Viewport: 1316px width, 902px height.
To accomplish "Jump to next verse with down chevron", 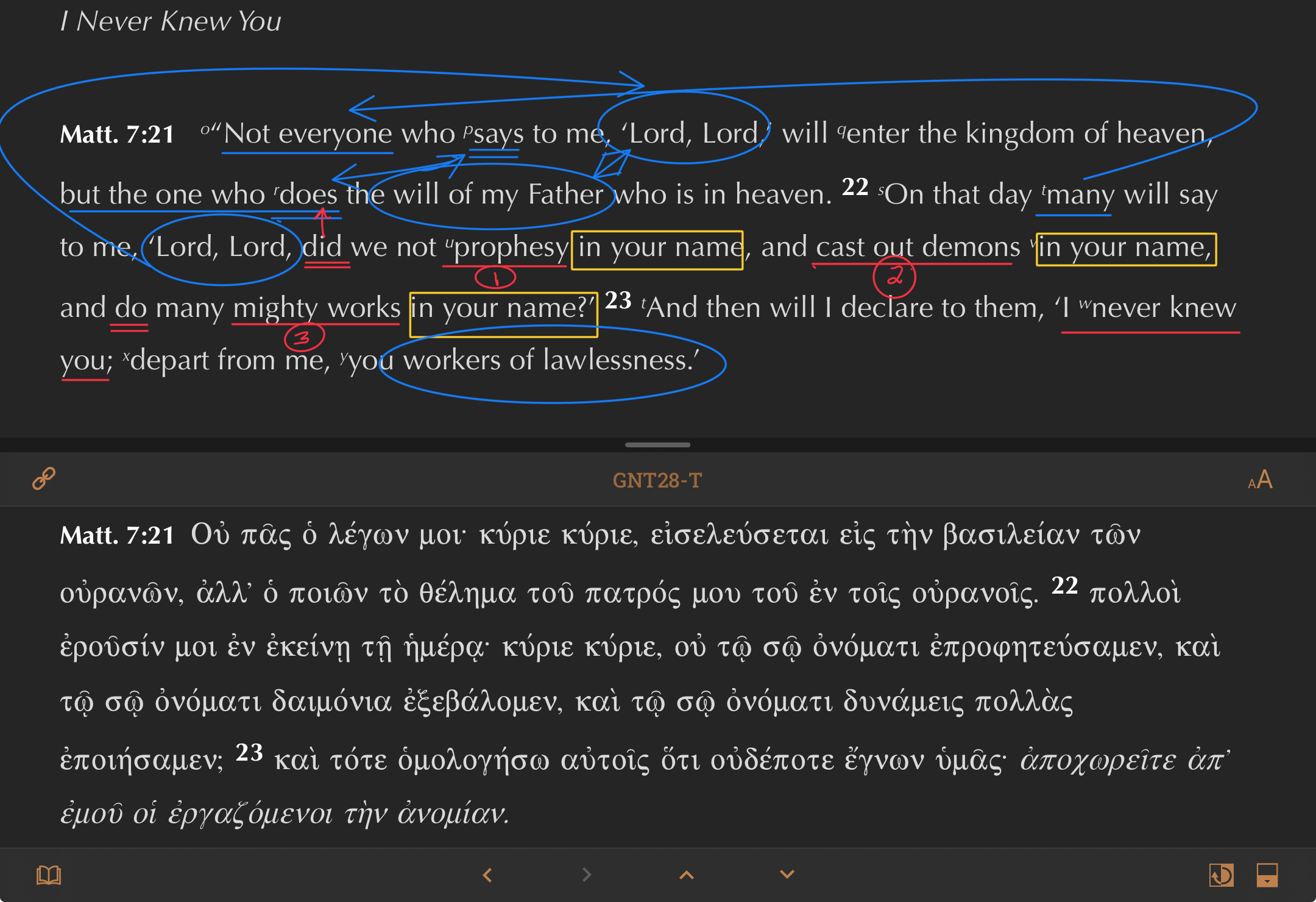I will pyautogui.click(x=787, y=875).
